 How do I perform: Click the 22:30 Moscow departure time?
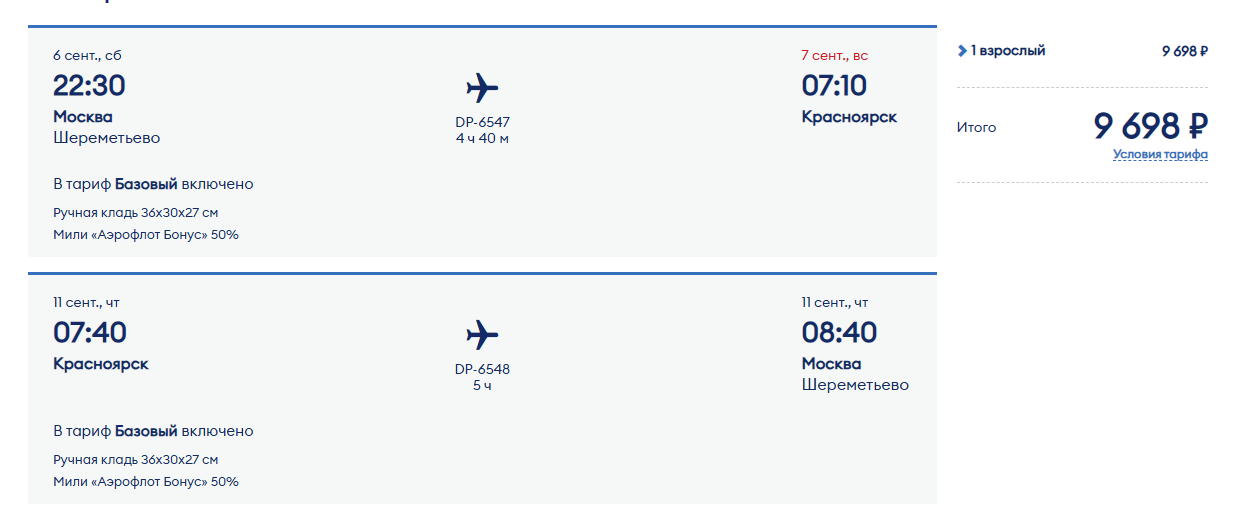pos(89,85)
